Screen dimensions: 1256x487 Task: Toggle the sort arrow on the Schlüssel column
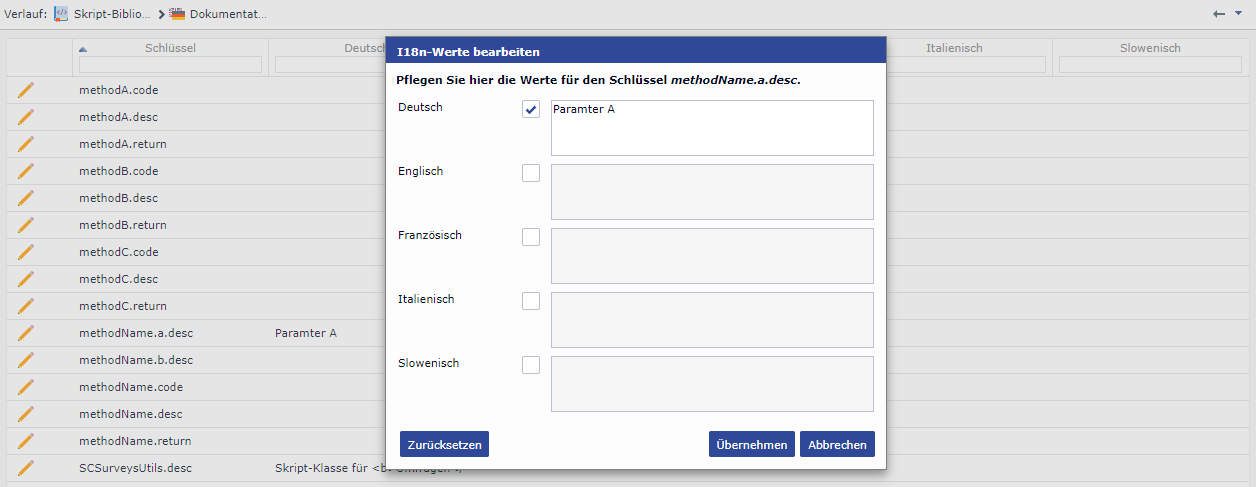pos(83,48)
